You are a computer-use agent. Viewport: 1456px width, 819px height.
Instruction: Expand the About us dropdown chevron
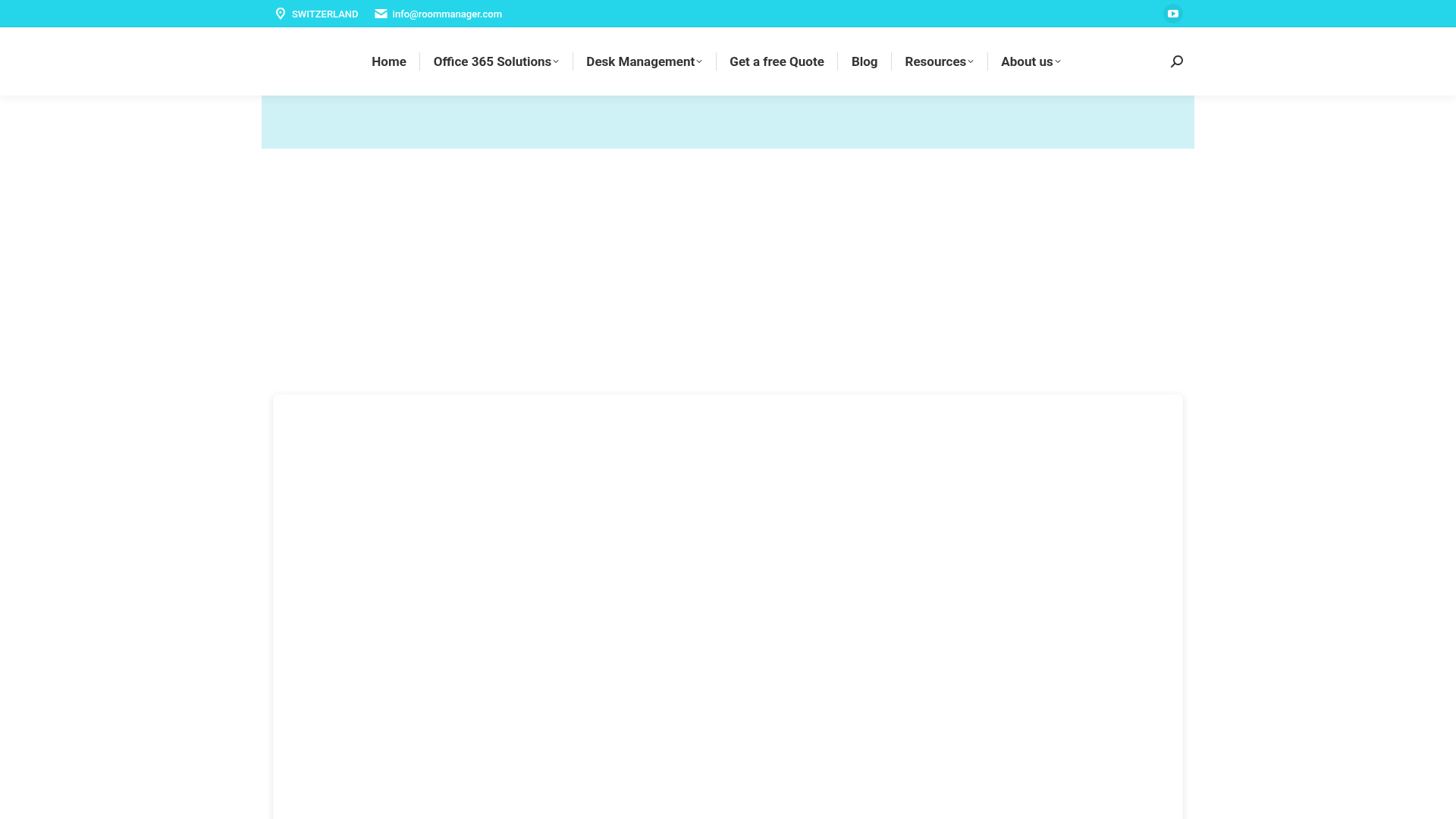pyautogui.click(x=1057, y=61)
